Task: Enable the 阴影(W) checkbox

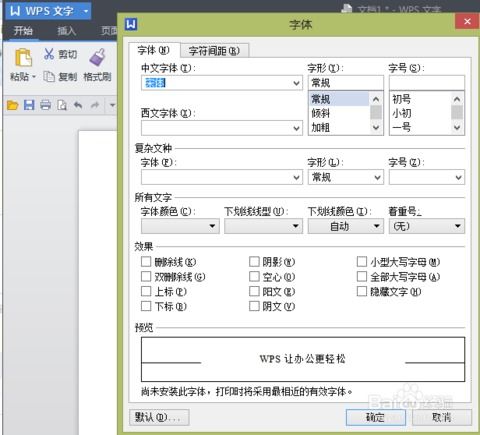Action: [254, 262]
